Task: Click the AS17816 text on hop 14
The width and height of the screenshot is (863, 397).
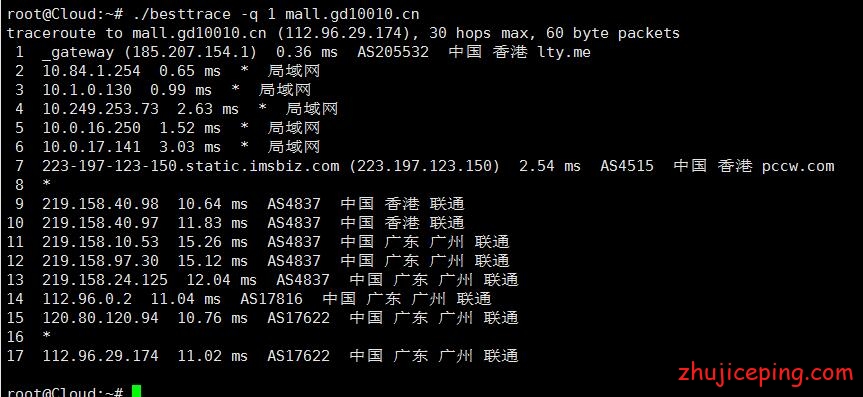Action: [x=271, y=299]
